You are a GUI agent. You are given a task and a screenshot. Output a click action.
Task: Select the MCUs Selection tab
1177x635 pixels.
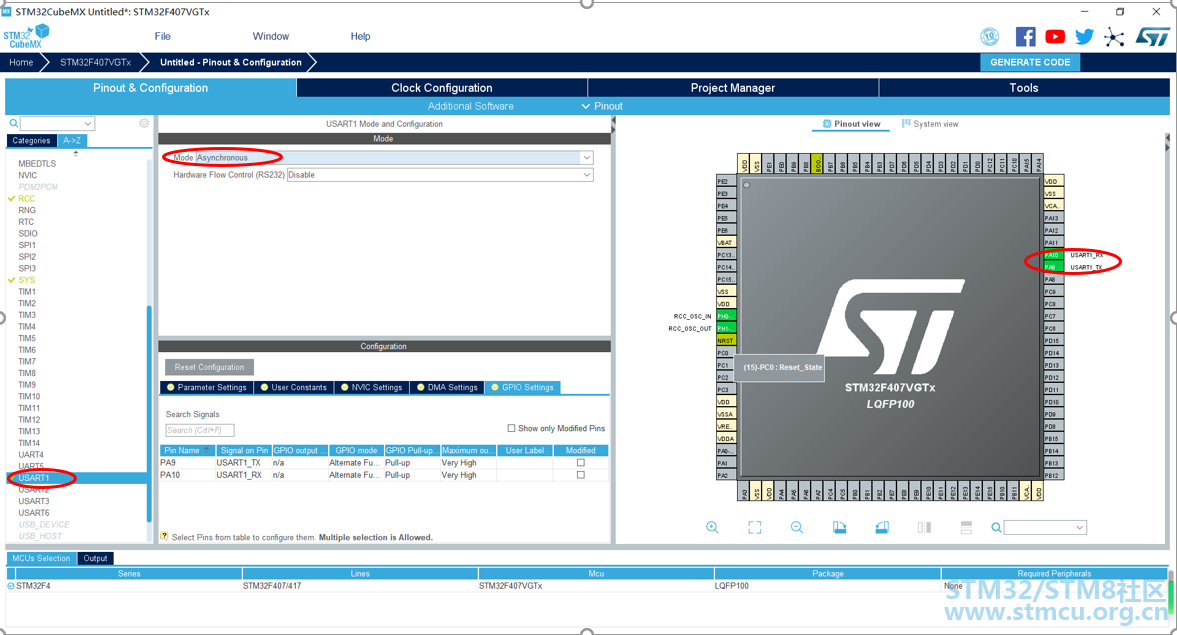[41, 558]
